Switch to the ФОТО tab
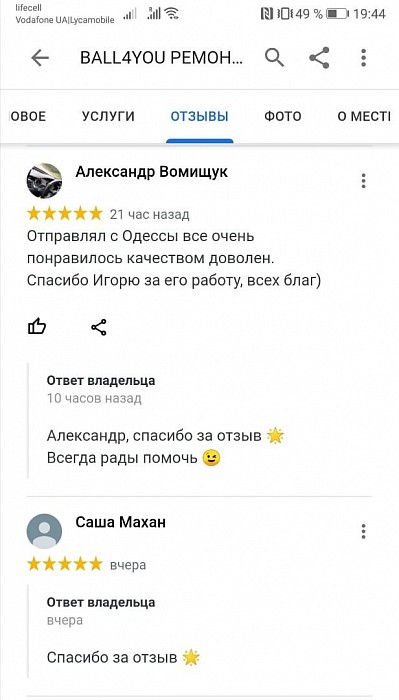Viewport: 399px width, 700px height. coord(283,117)
